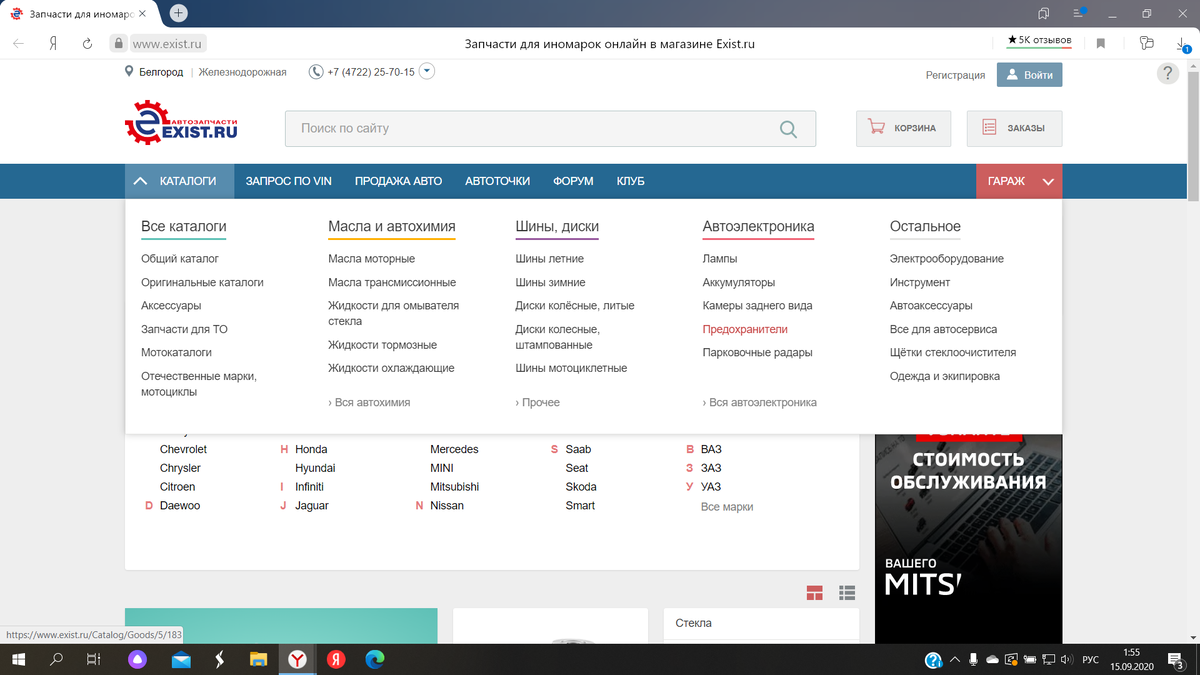Open Оригинальные каталоги link
Image resolution: width=1200 pixels, height=675 pixels.
click(x=202, y=283)
